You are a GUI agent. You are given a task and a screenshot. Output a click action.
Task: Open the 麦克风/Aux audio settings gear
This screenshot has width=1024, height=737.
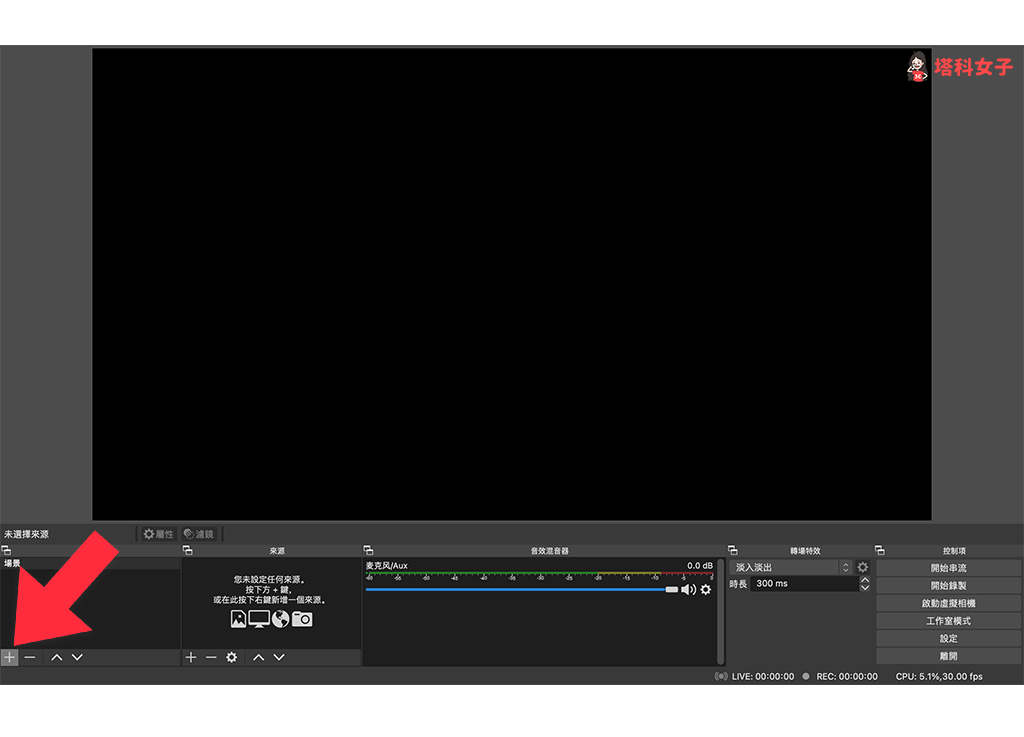pyautogui.click(x=706, y=590)
